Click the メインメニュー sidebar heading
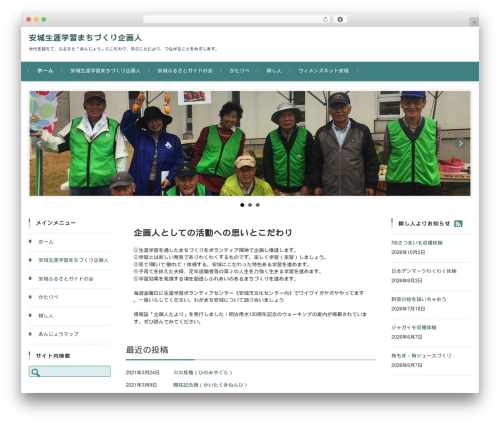 pyautogui.click(x=56, y=223)
